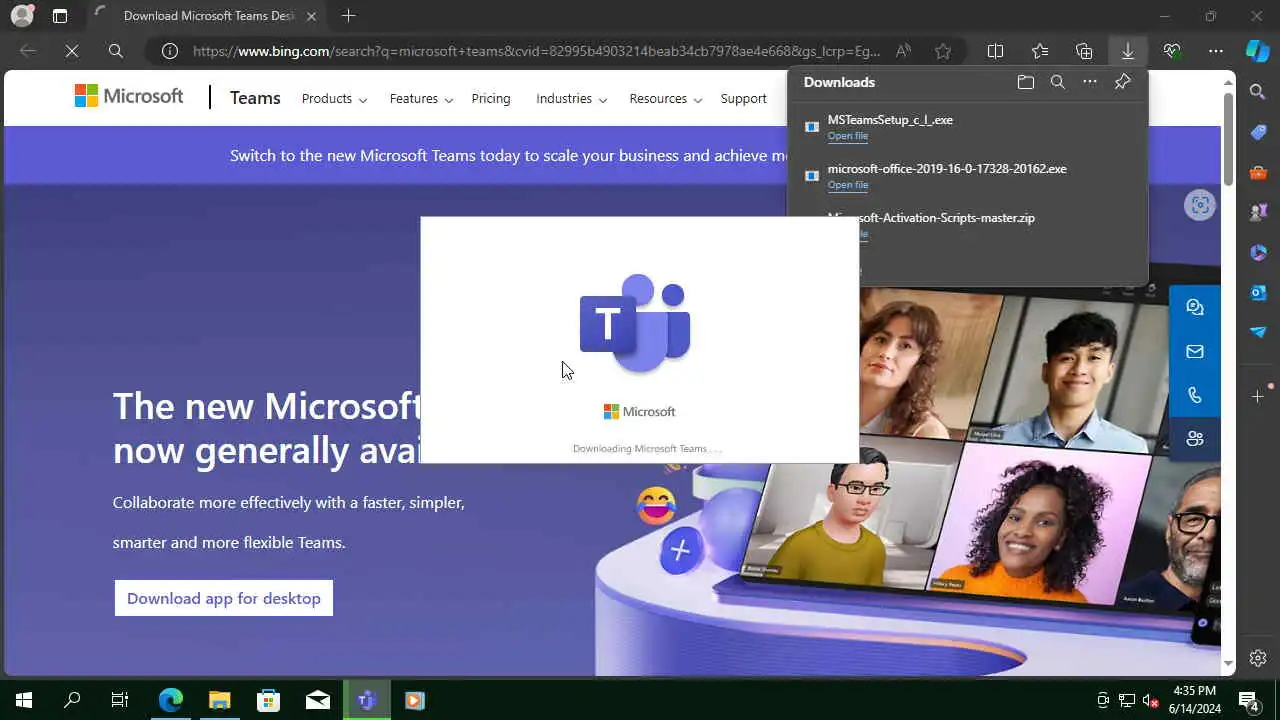Image resolution: width=1280 pixels, height=720 pixels.
Task: Open Microsoft Store from taskbar
Action: point(268,700)
